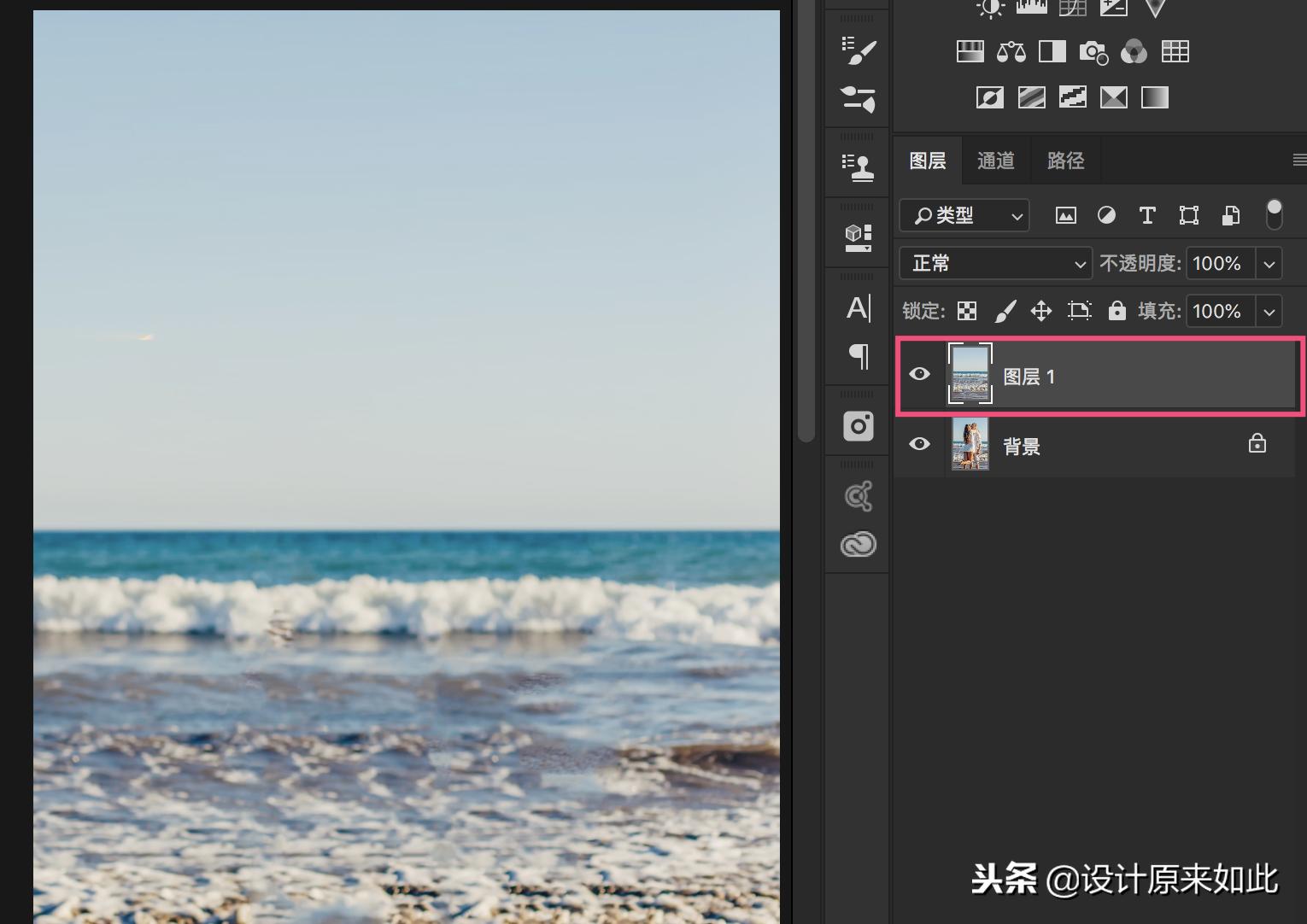Switch to the 图层 tab

[x=928, y=161]
